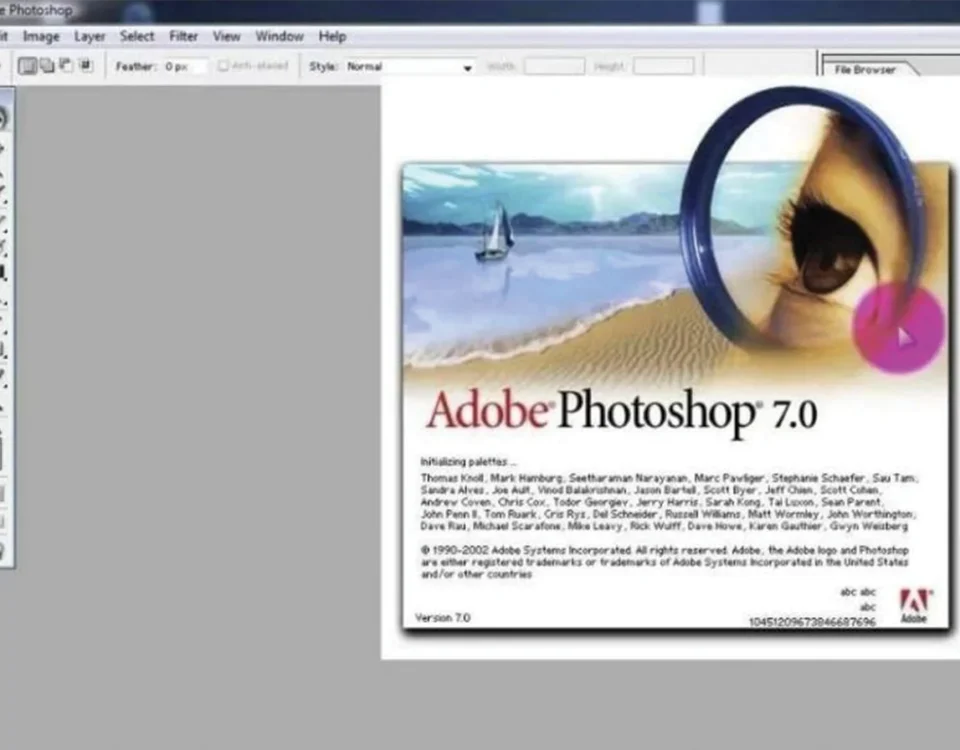960x750 pixels.
Task: Select the New selection mode icon
Action: coord(27,66)
